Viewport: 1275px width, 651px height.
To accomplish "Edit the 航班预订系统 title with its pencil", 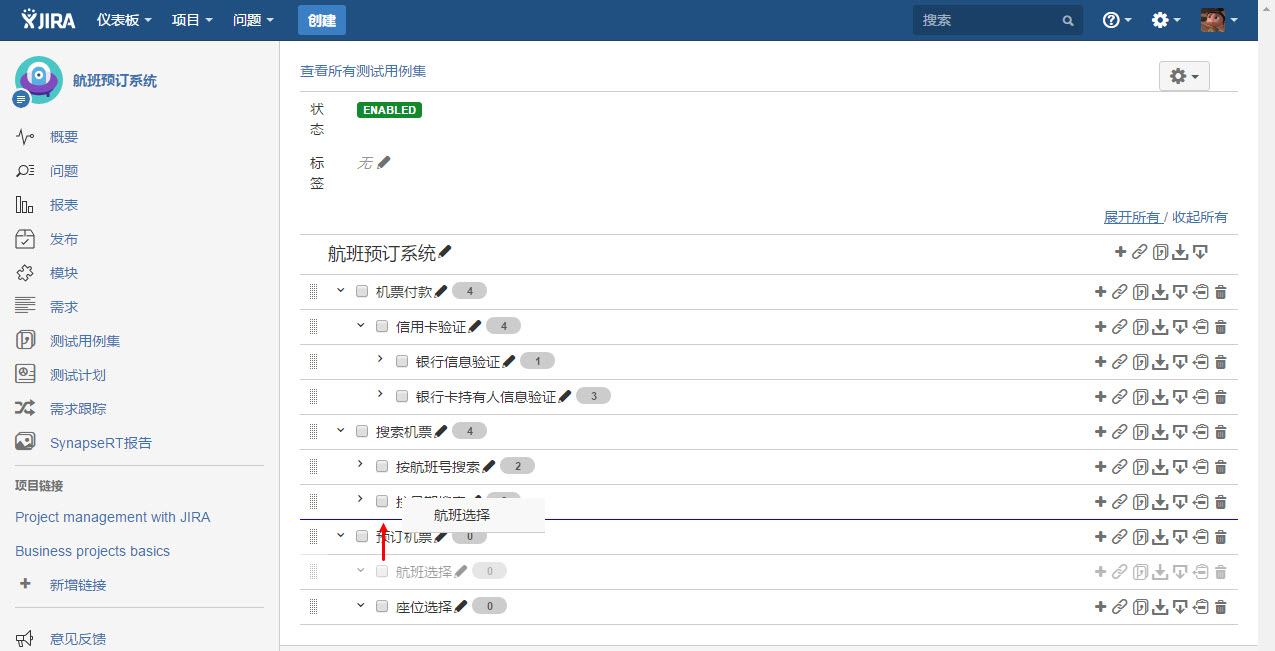I will [445, 253].
